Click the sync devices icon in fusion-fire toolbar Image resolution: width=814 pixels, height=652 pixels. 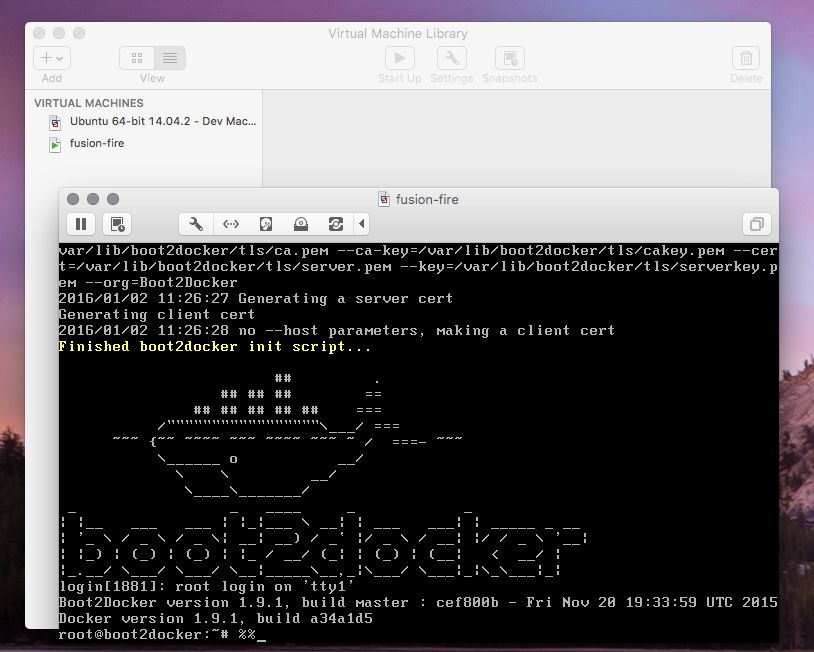336,224
